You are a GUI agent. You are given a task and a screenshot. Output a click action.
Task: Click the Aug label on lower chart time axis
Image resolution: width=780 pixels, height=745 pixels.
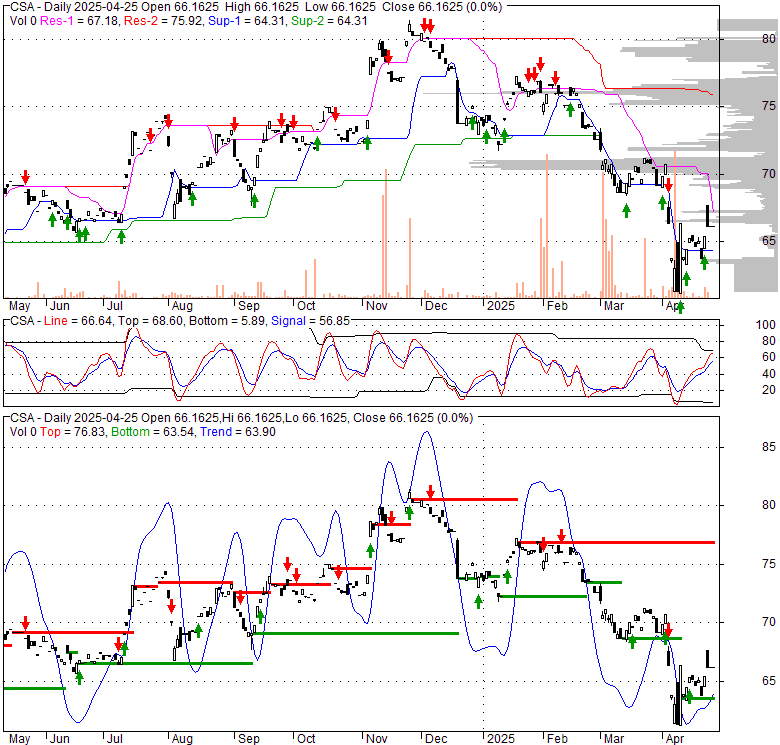(182, 739)
